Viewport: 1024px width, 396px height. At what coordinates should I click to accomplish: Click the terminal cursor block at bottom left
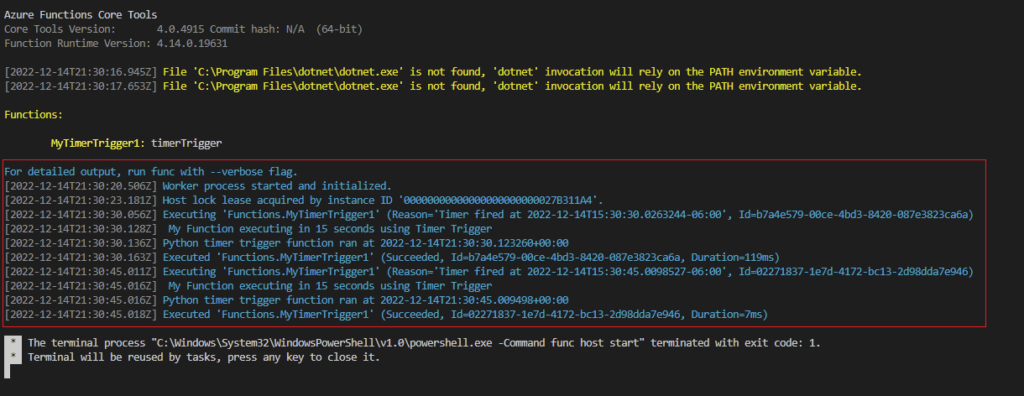[8, 372]
